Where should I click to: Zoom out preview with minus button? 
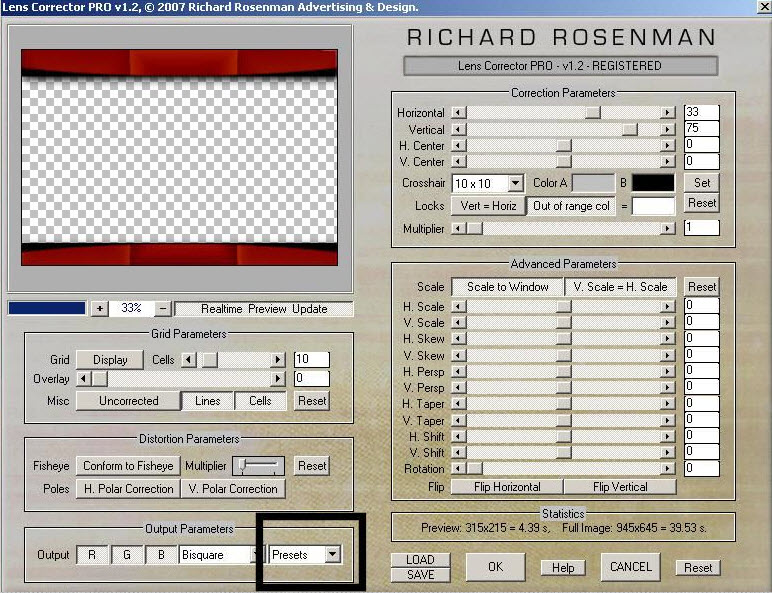pos(163,308)
